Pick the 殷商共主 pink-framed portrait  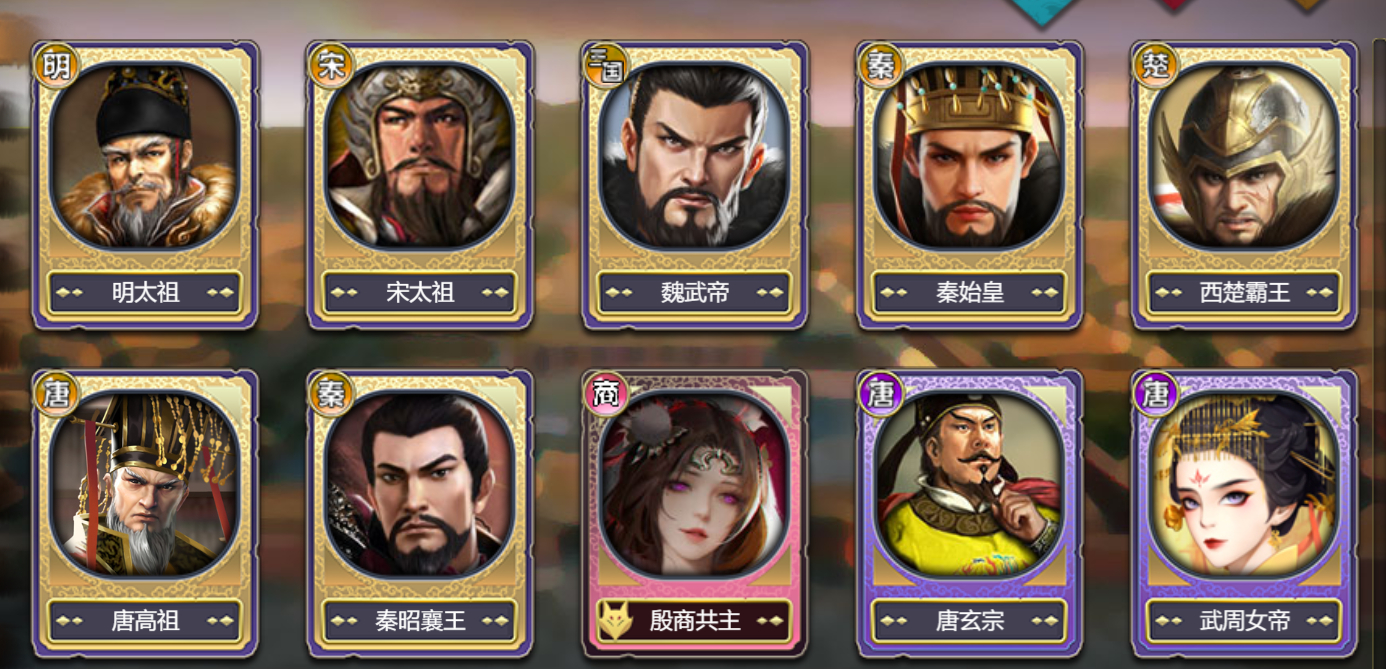[x=695, y=485]
